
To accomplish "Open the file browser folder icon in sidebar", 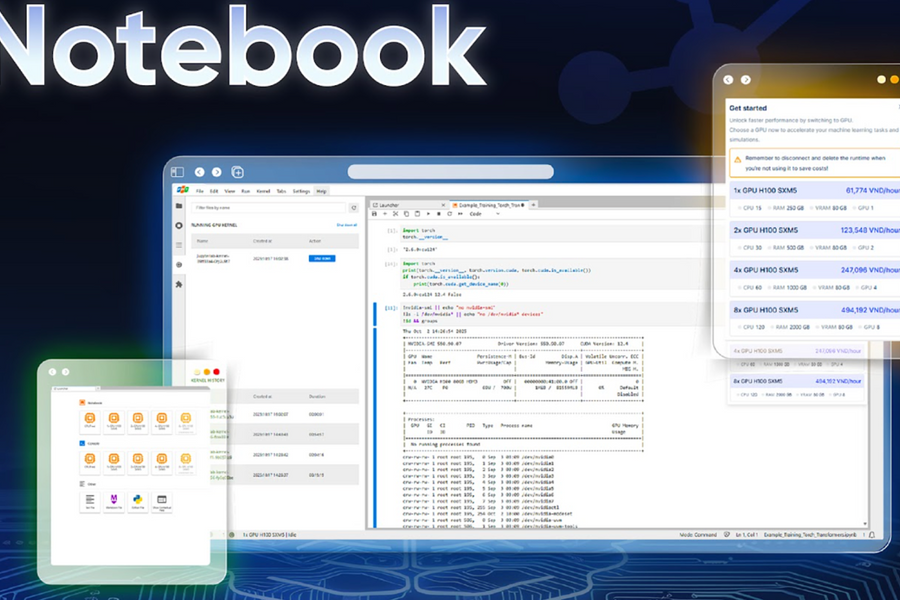I will pos(179,206).
